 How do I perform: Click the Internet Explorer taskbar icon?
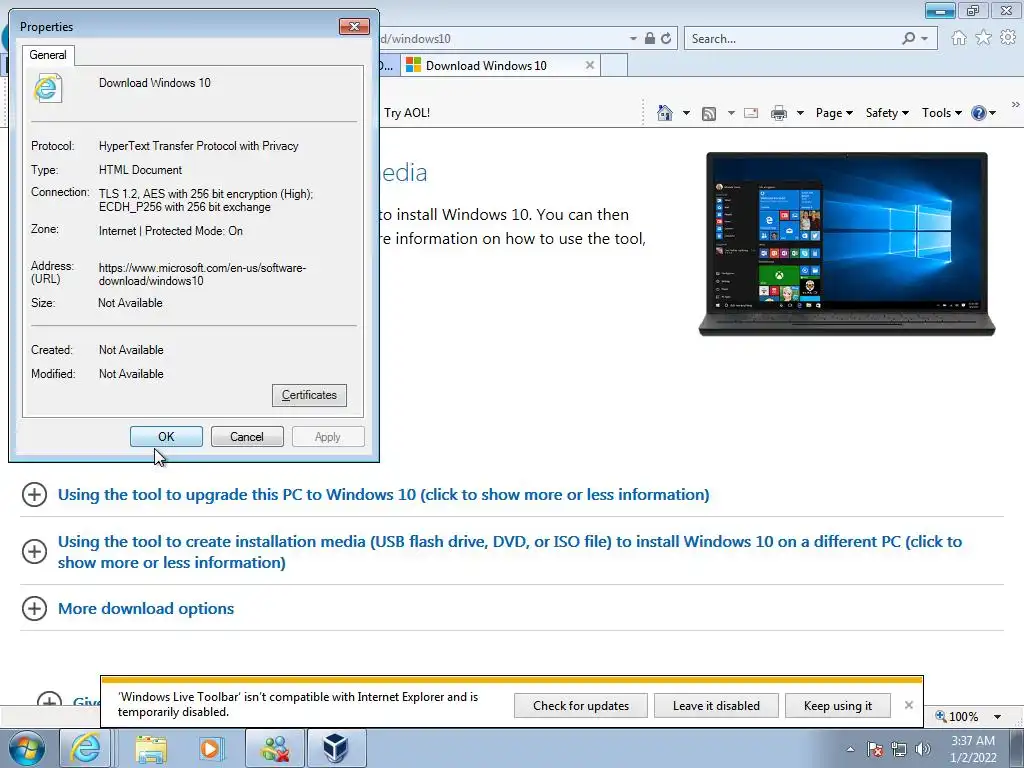tap(86, 748)
